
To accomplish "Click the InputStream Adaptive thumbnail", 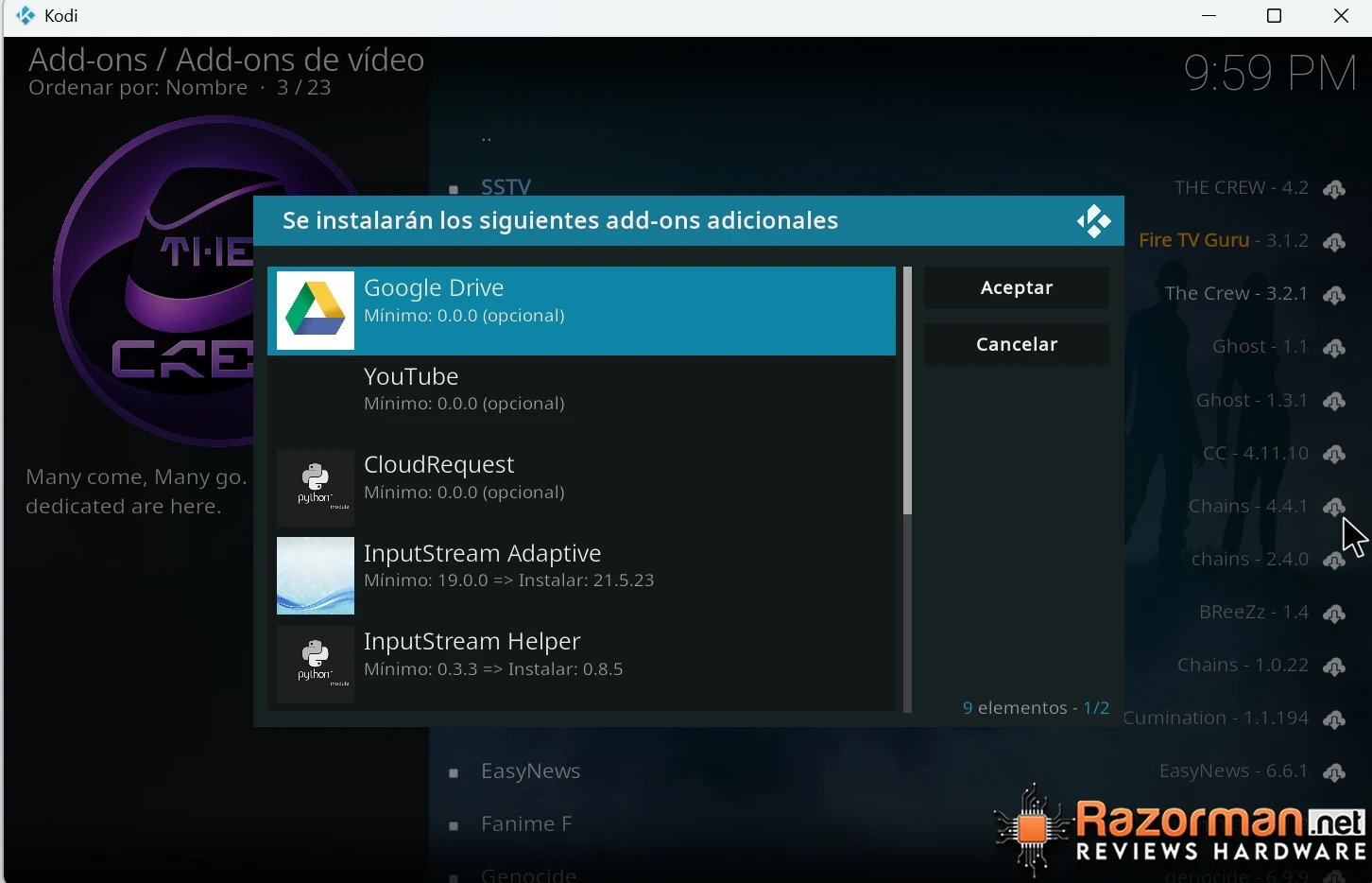I will [x=316, y=576].
